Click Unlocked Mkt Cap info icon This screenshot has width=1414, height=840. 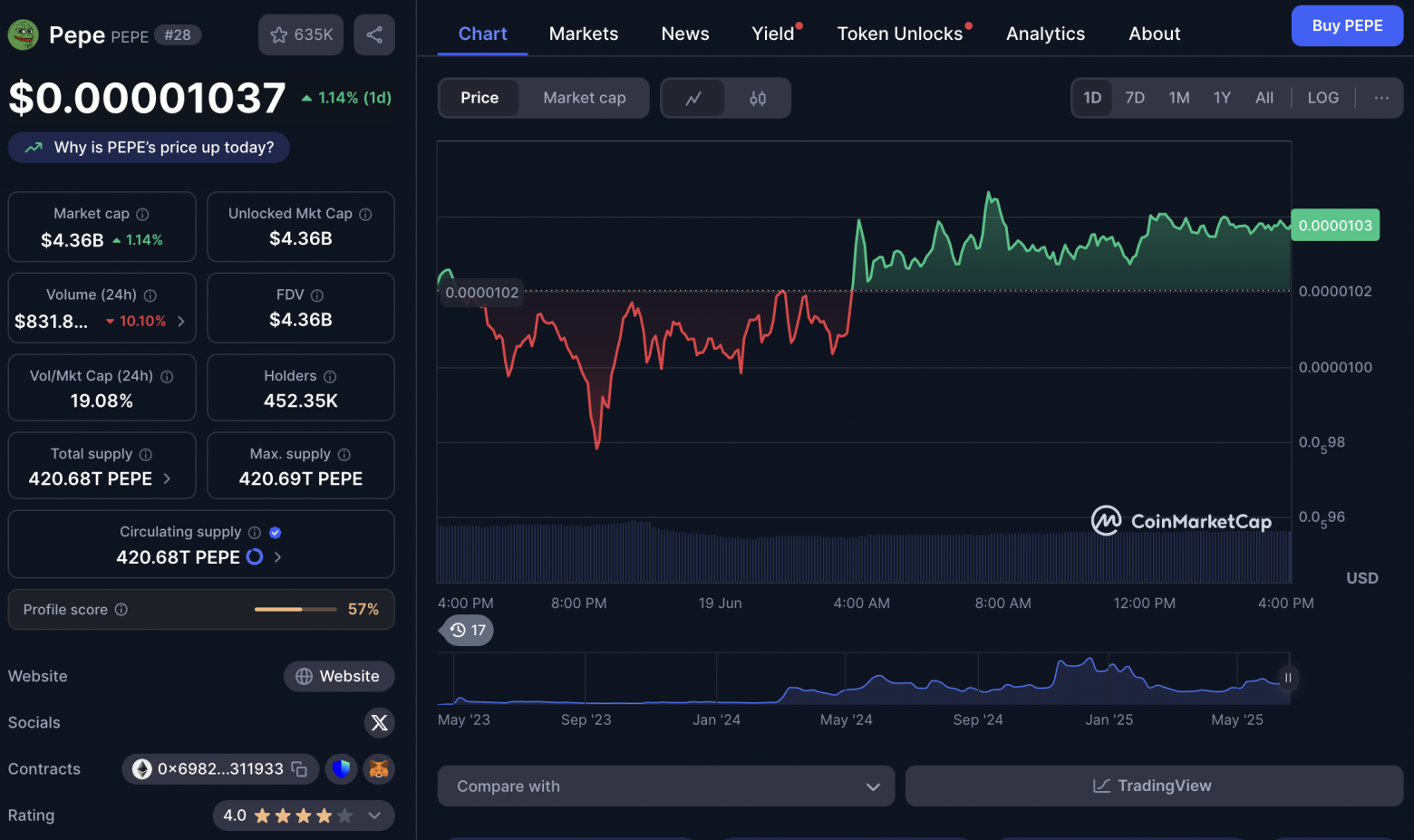[365, 215]
